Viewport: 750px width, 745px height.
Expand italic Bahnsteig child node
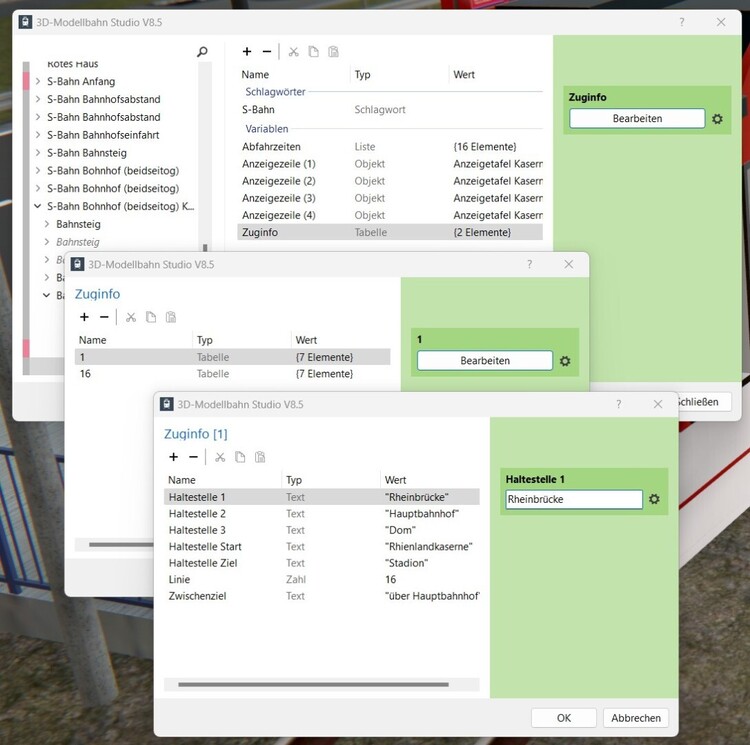point(47,241)
